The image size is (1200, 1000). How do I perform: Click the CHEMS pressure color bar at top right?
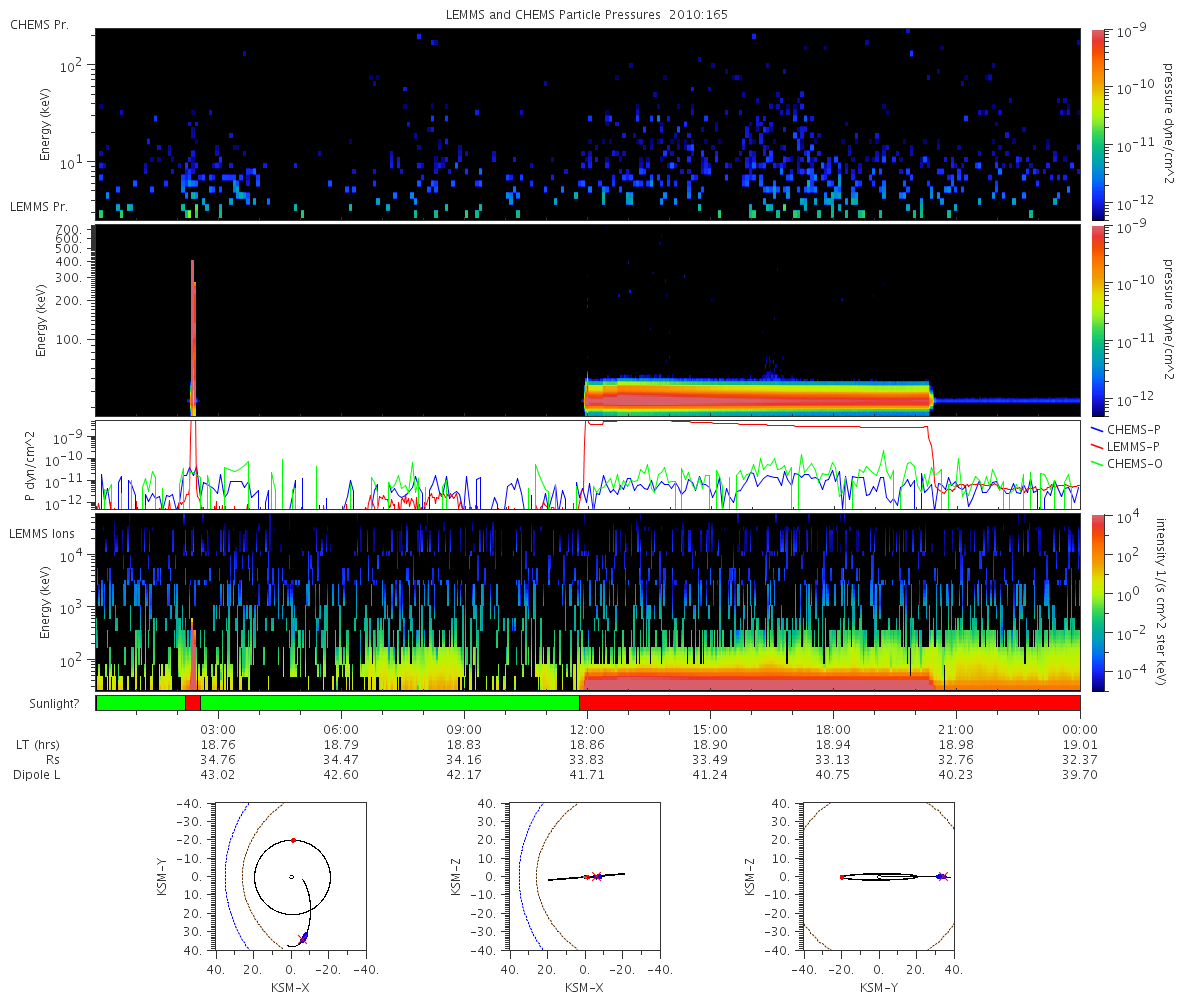point(1100,124)
